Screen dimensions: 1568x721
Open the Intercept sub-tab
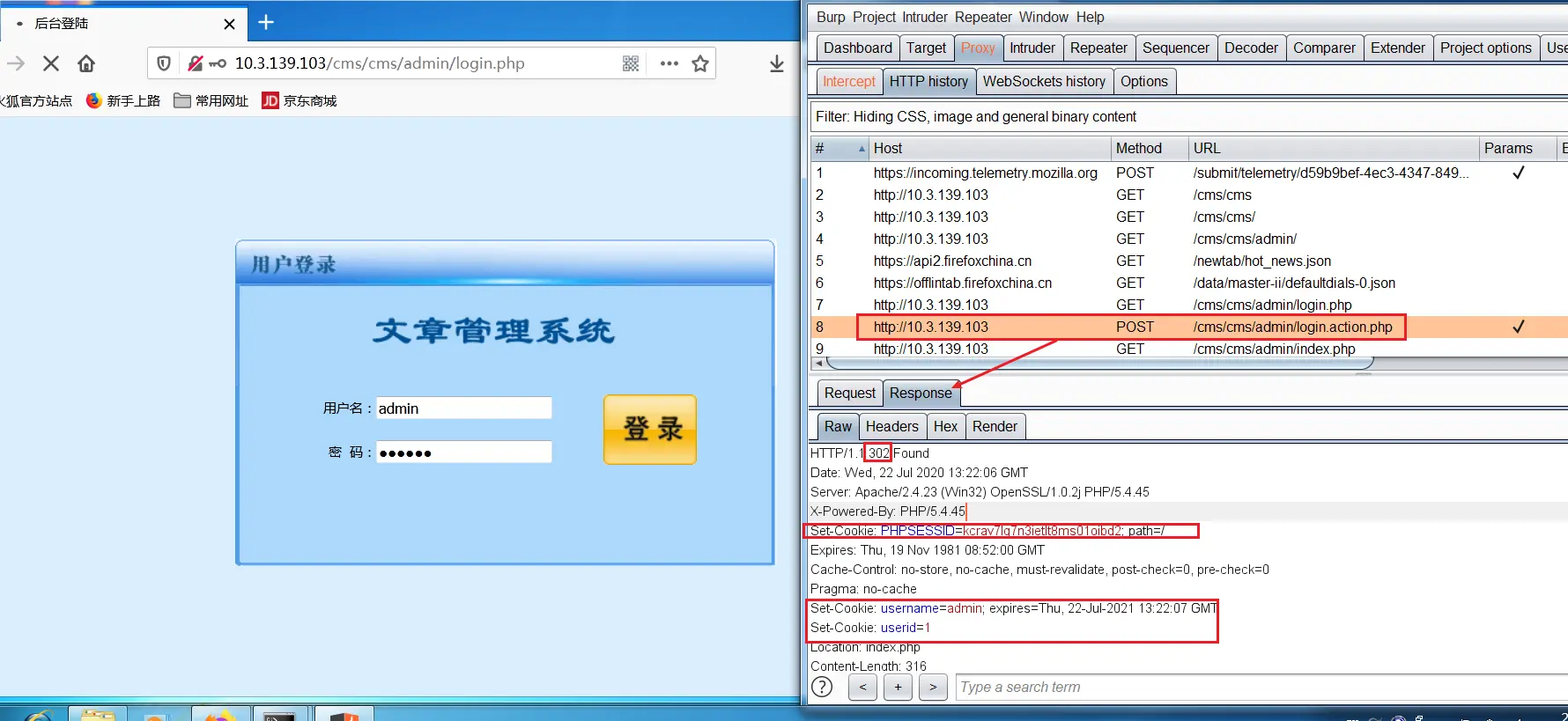click(x=849, y=81)
